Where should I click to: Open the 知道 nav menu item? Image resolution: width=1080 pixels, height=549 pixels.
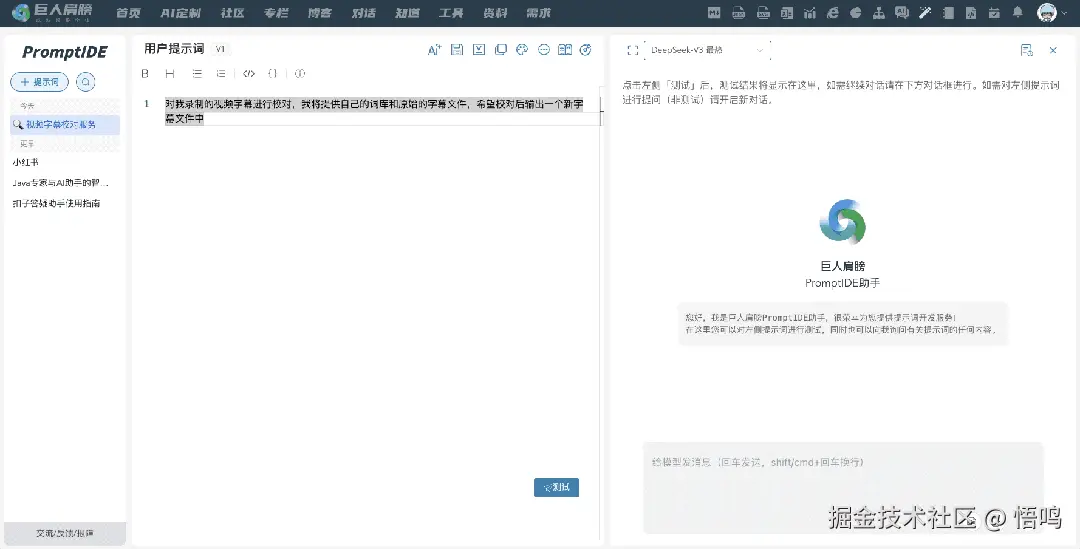click(x=407, y=12)
